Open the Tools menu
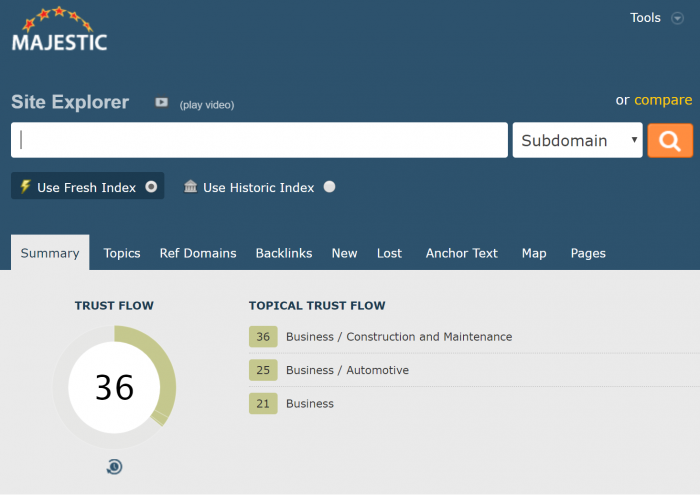This screenshot has height=495, width=700. click(645, 18)
